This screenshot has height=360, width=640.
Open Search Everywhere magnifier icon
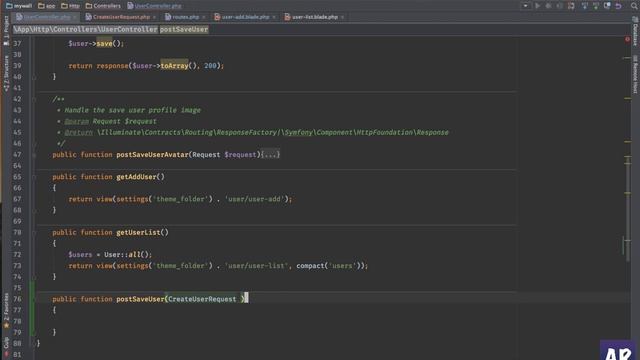(x=635, y=6)
